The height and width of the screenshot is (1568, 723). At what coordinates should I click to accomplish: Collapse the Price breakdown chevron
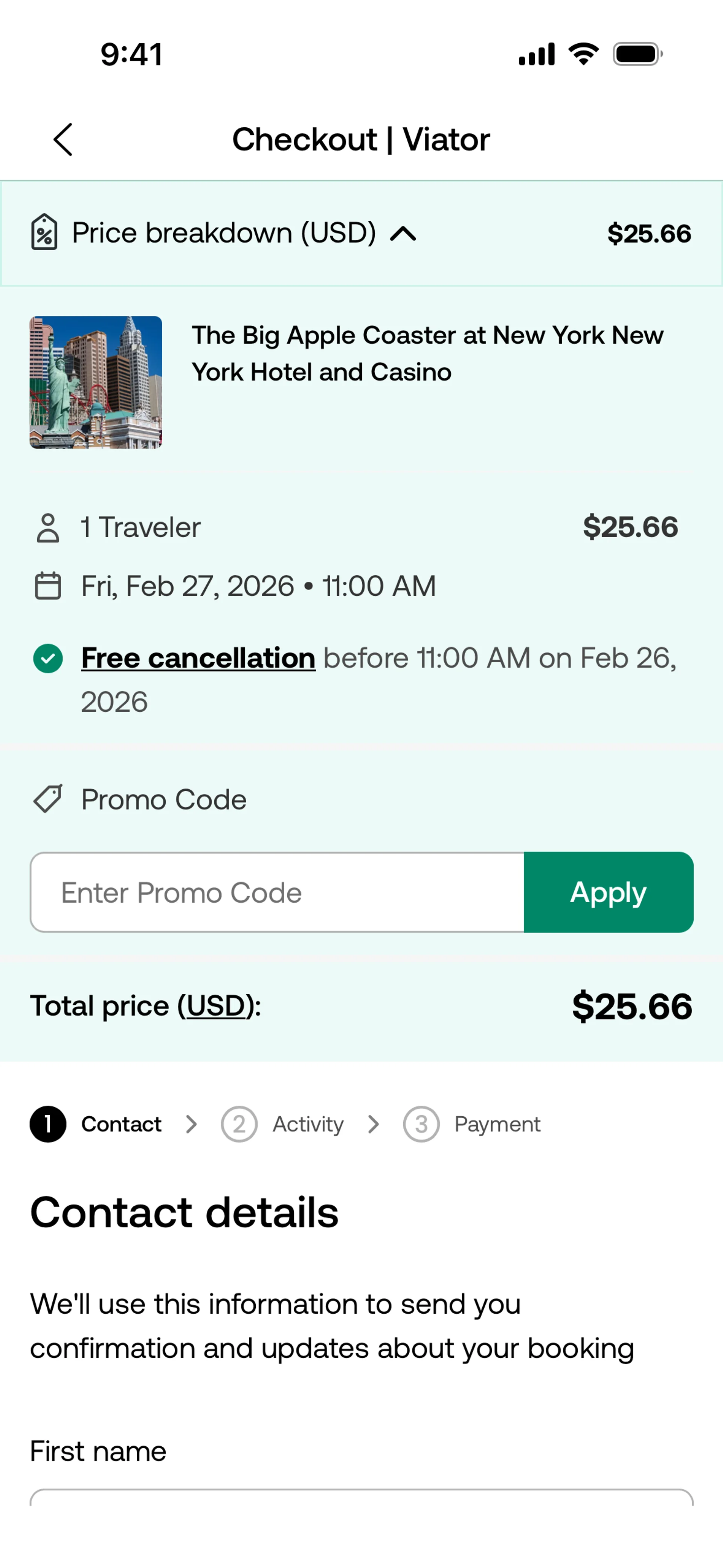tap(403, 234)
